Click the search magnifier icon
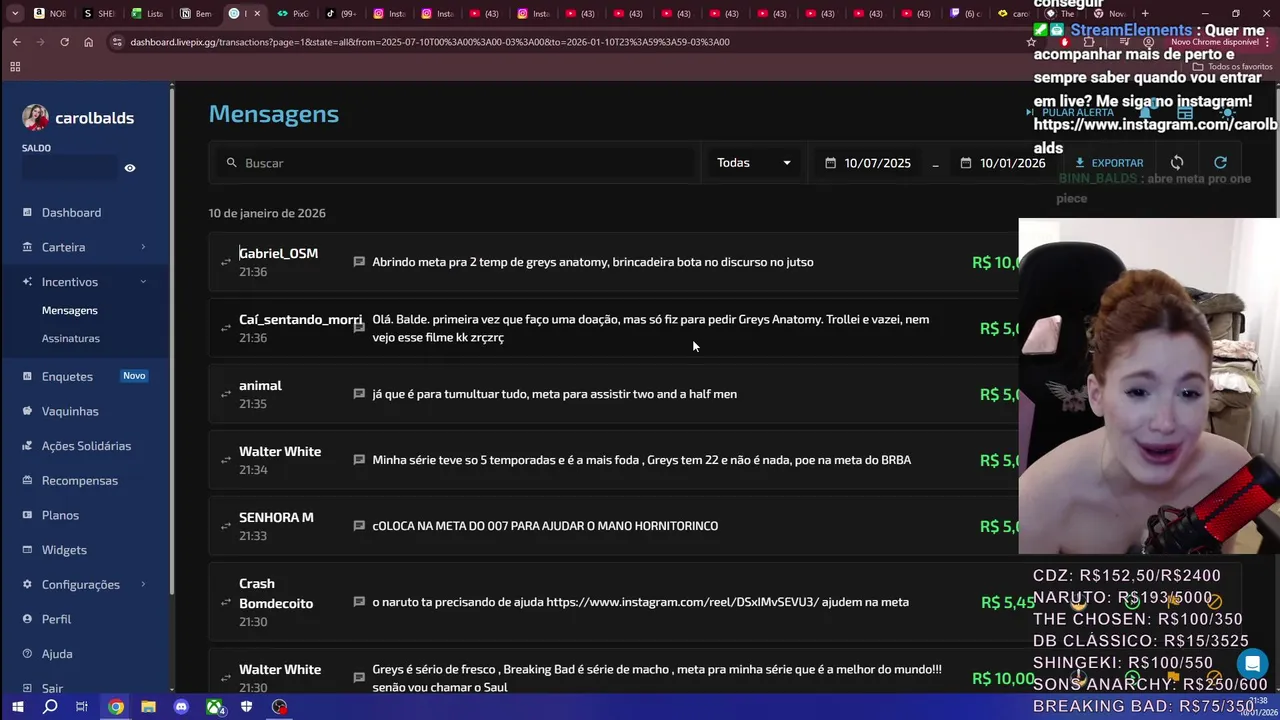The height and width of the screenshot is (720, 1280). point(231,163)
